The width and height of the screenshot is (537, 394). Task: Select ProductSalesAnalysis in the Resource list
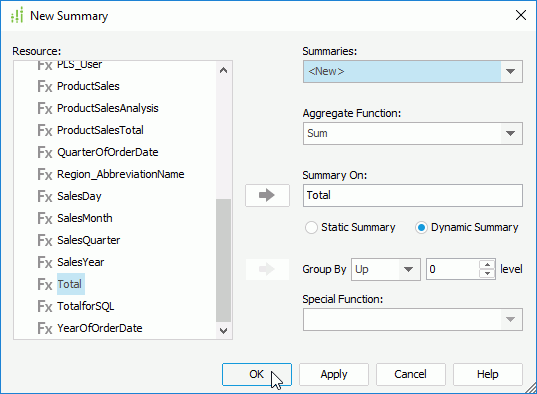tap(108, 108)
